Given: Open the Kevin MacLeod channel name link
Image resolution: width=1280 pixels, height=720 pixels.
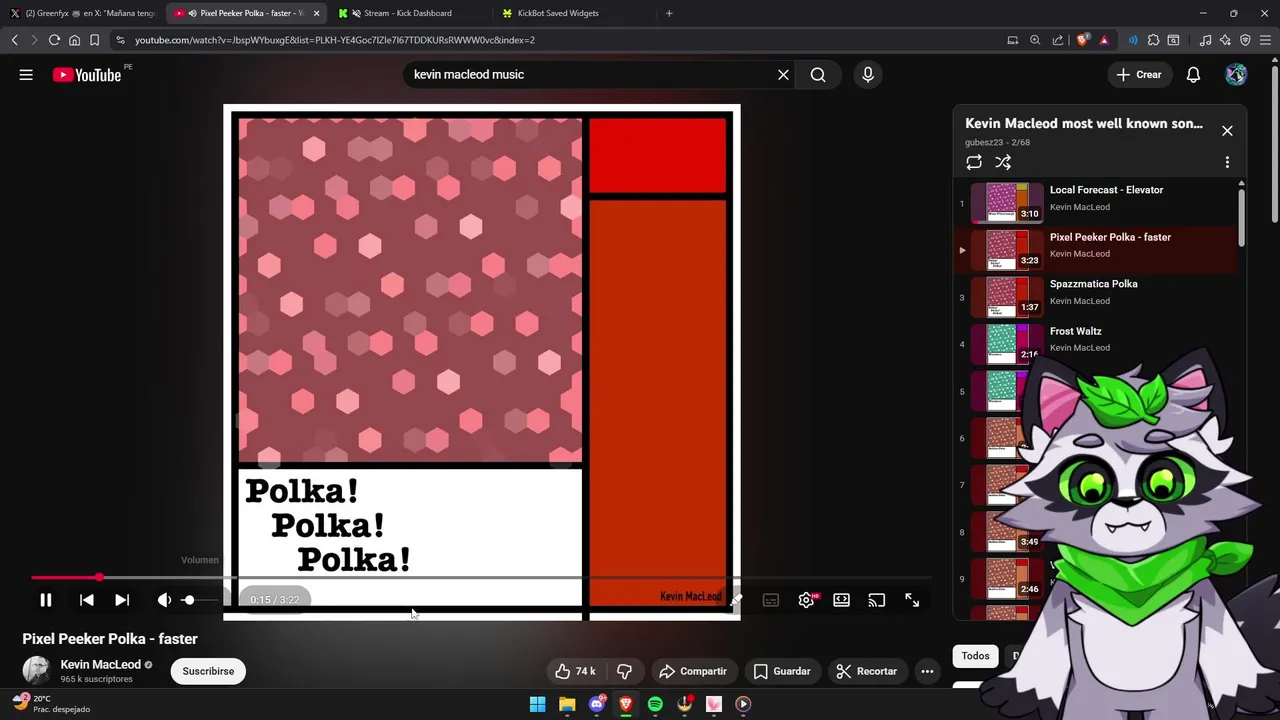Looking at the screenshot, I should point(100,665).
